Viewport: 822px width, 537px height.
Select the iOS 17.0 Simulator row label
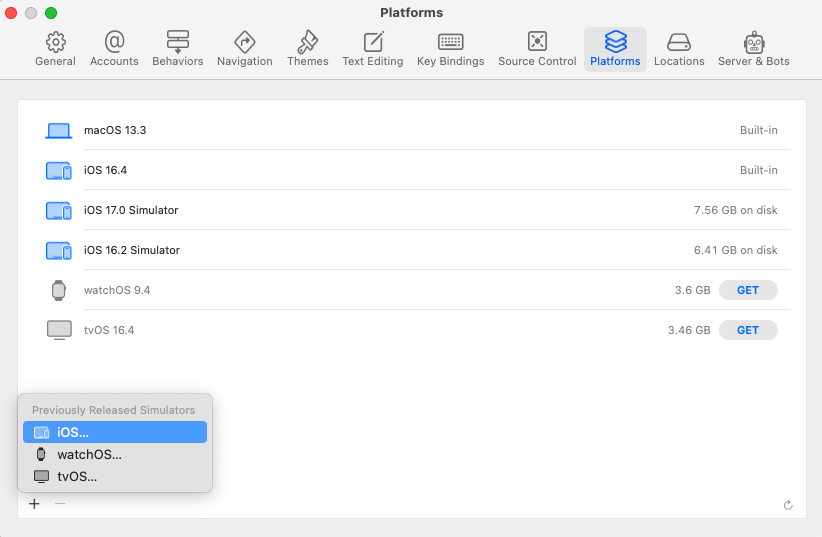[x=131, y=210]
